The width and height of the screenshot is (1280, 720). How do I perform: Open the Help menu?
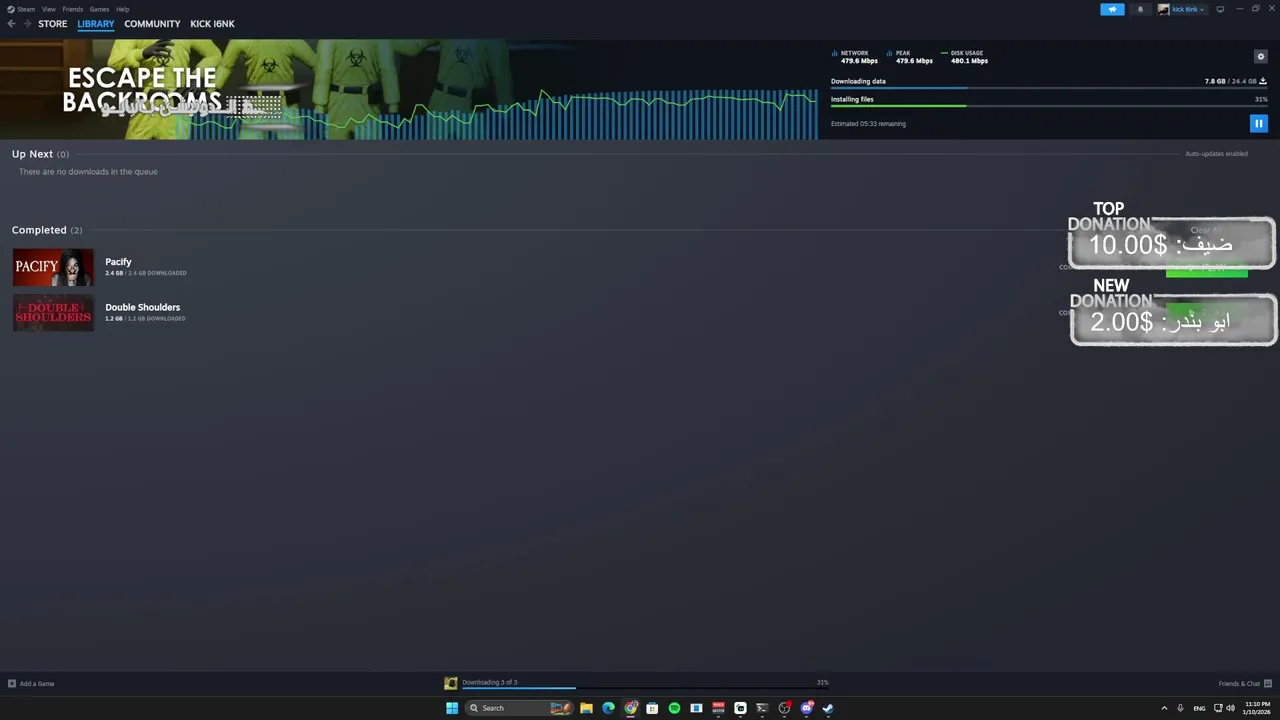(122, 9)
